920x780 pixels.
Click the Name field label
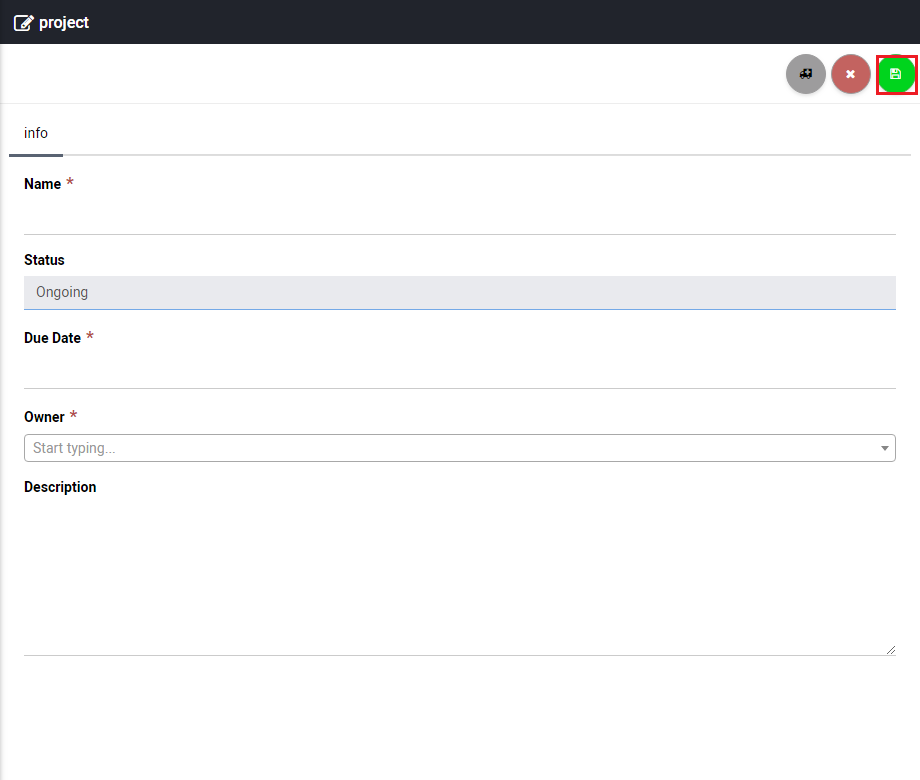click(x=42, y=184)
